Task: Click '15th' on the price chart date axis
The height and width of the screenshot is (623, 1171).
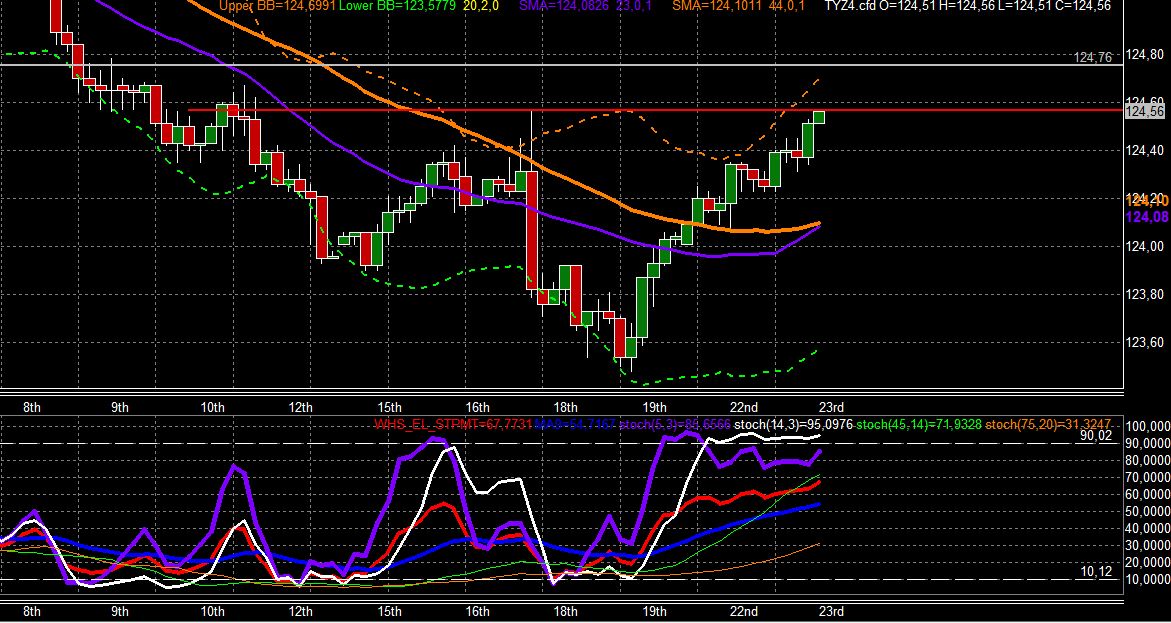Action: [389, 407]
